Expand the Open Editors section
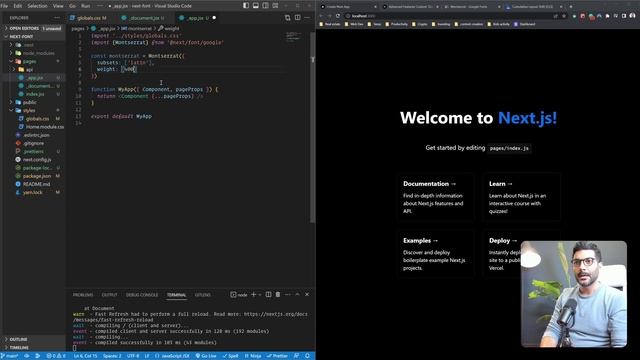The height and width of the screenshot is (360, 640). (33, 28)
